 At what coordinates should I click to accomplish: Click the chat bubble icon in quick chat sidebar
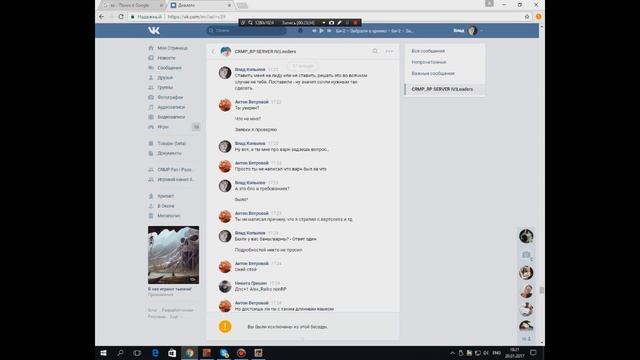(x=526, y=255)
